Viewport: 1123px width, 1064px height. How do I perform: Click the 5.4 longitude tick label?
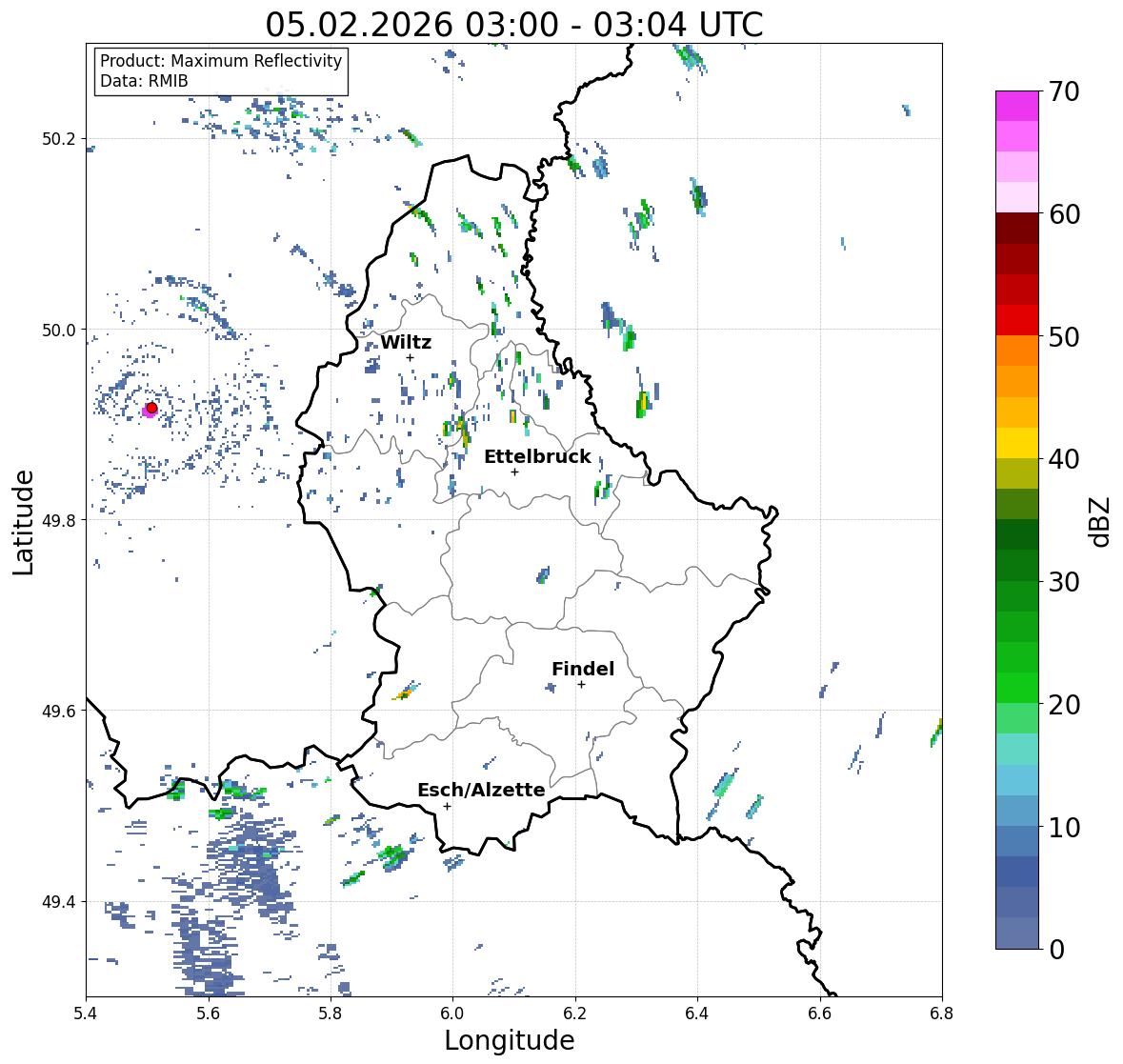tap(86, 1014)
